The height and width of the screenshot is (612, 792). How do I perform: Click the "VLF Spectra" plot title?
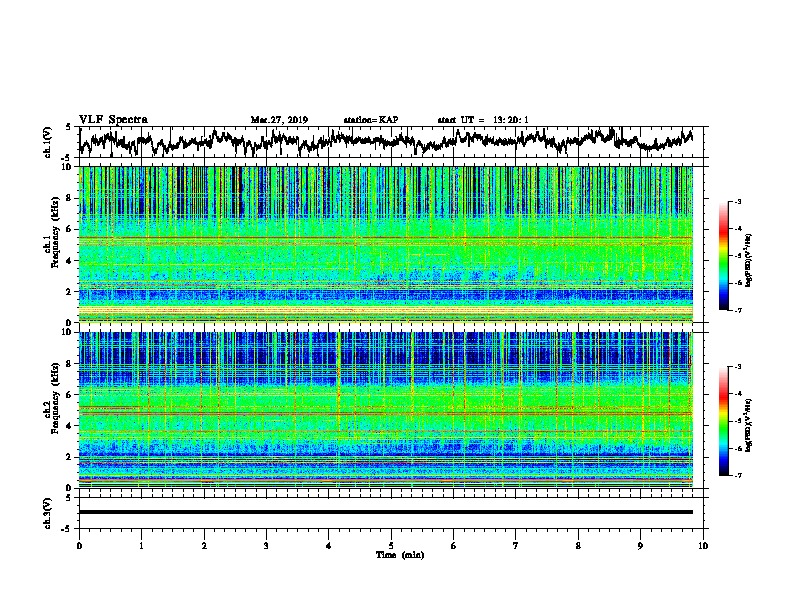coord(113,119)
